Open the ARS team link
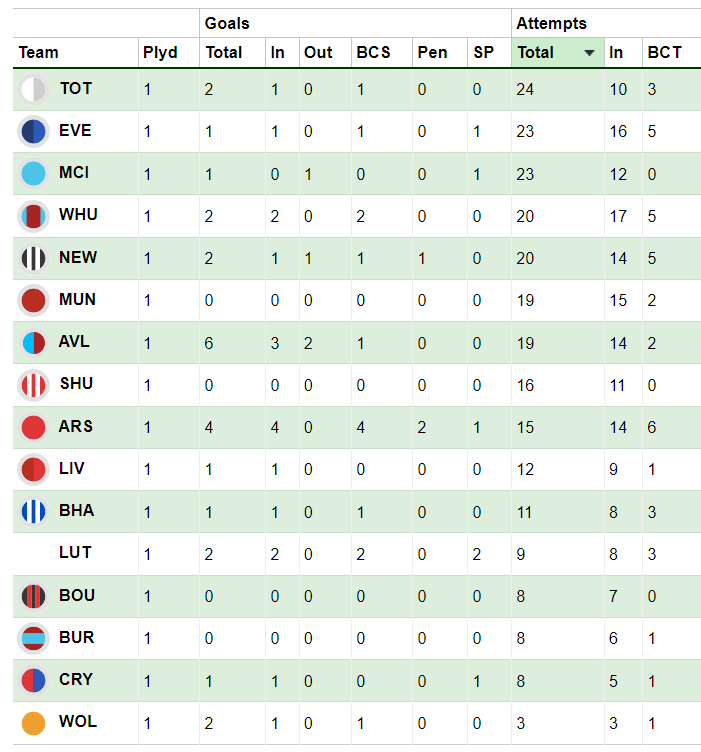 click(x=75, y=426)
